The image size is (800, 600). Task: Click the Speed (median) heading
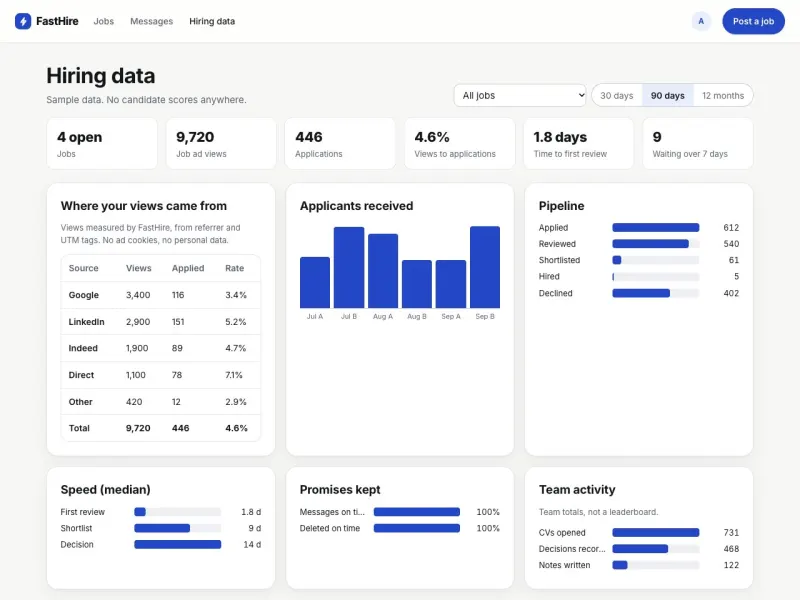pyautogui.click(x=106, y=489)
